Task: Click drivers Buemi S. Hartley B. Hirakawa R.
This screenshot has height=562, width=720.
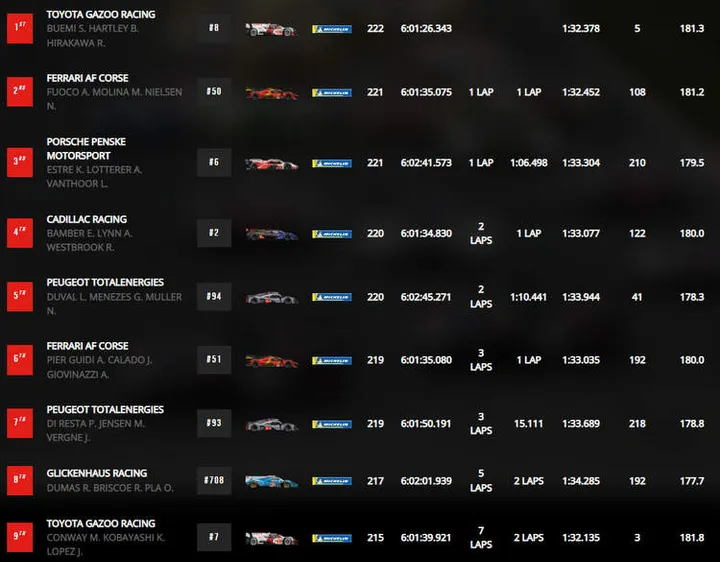Action: click(x=92, y=35)
